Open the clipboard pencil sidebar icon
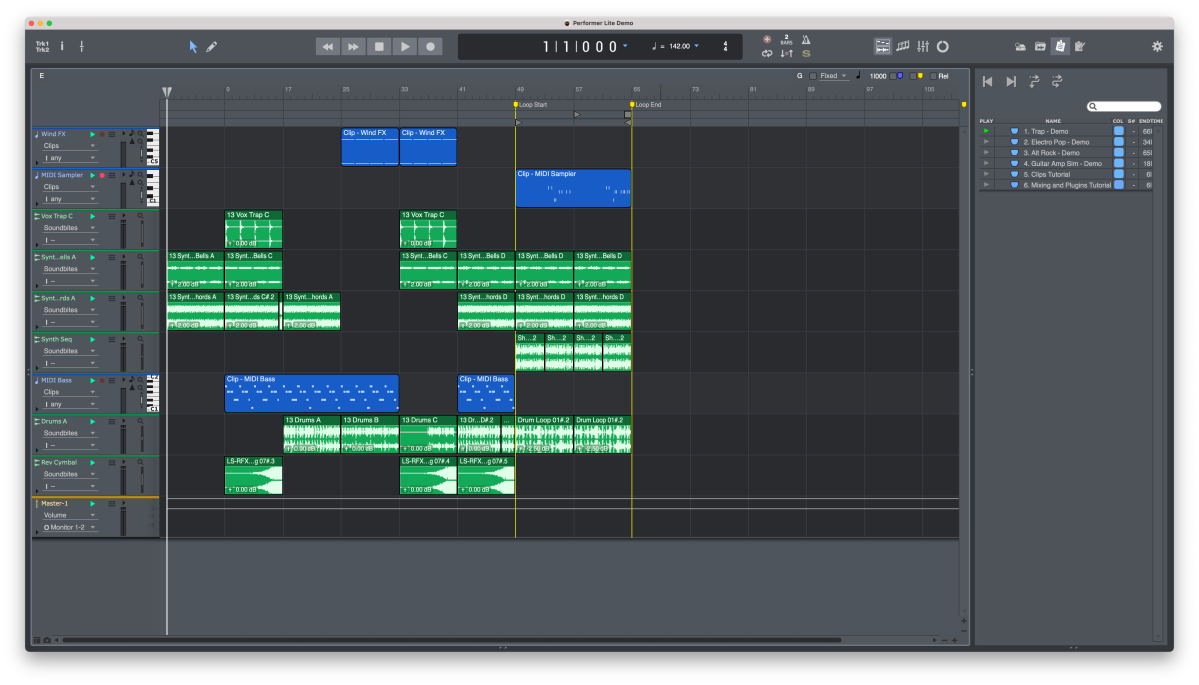The height and width of the screenshot is (685, 1199). click(1080, 47)
